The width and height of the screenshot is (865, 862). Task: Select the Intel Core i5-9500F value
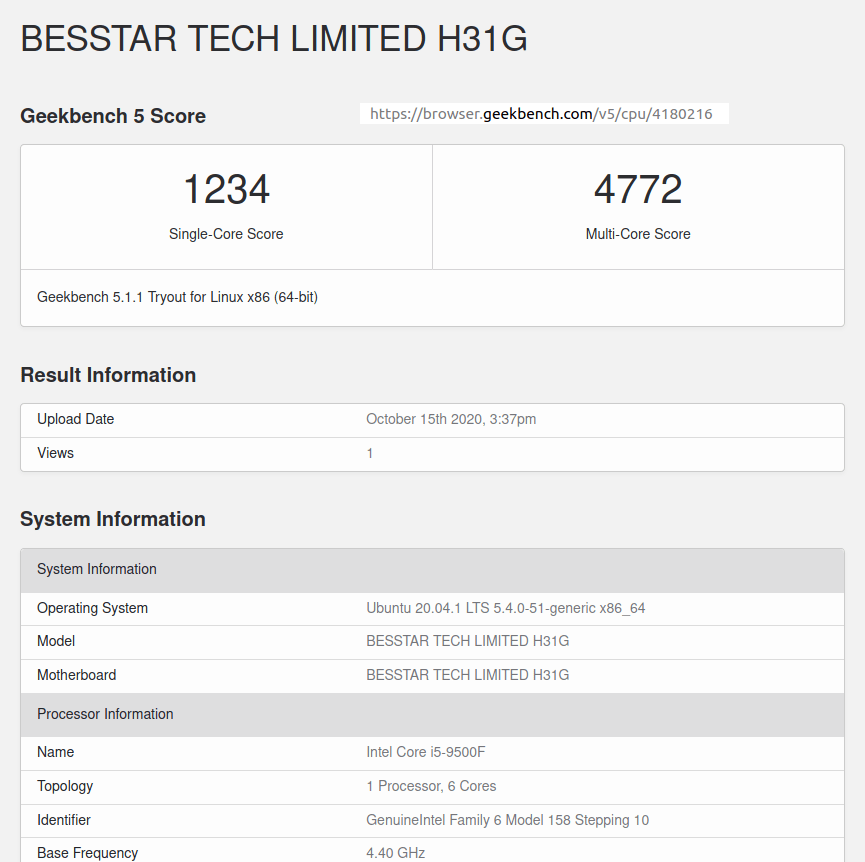(426, 752)
